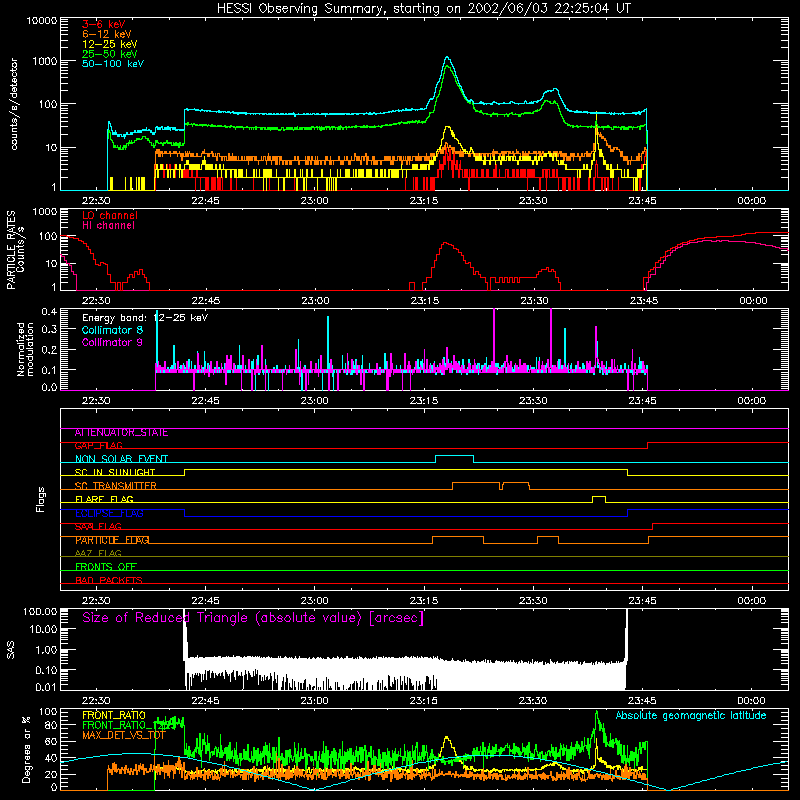This screenshot has width=800, height=800.
Task: Click the Size of Reduced Triangle caption
Action: click(253, 618)
